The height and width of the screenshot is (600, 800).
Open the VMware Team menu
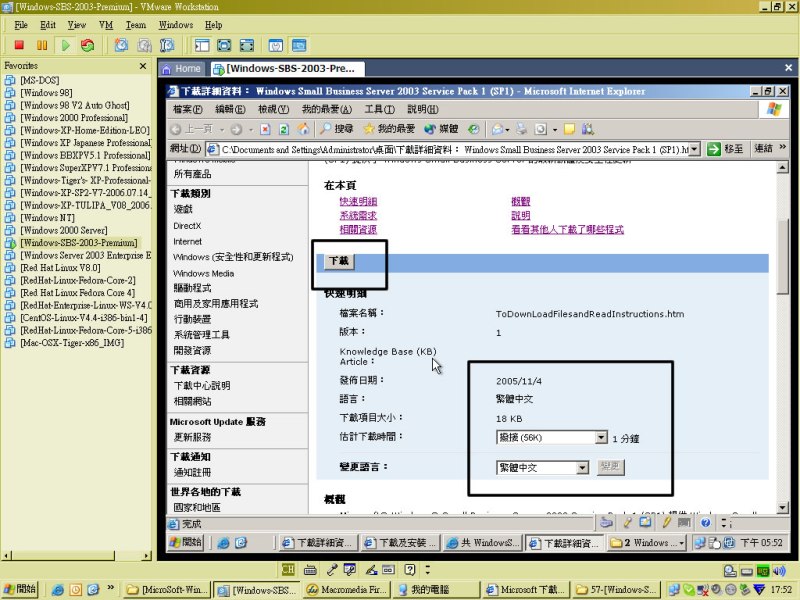[x=136, y=25]
